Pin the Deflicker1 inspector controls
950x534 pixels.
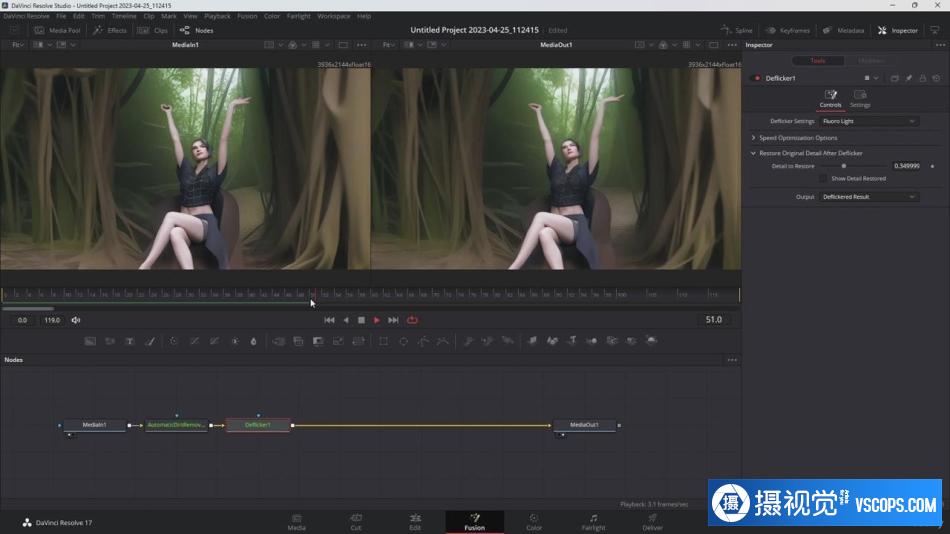click(x=909, y=78)
